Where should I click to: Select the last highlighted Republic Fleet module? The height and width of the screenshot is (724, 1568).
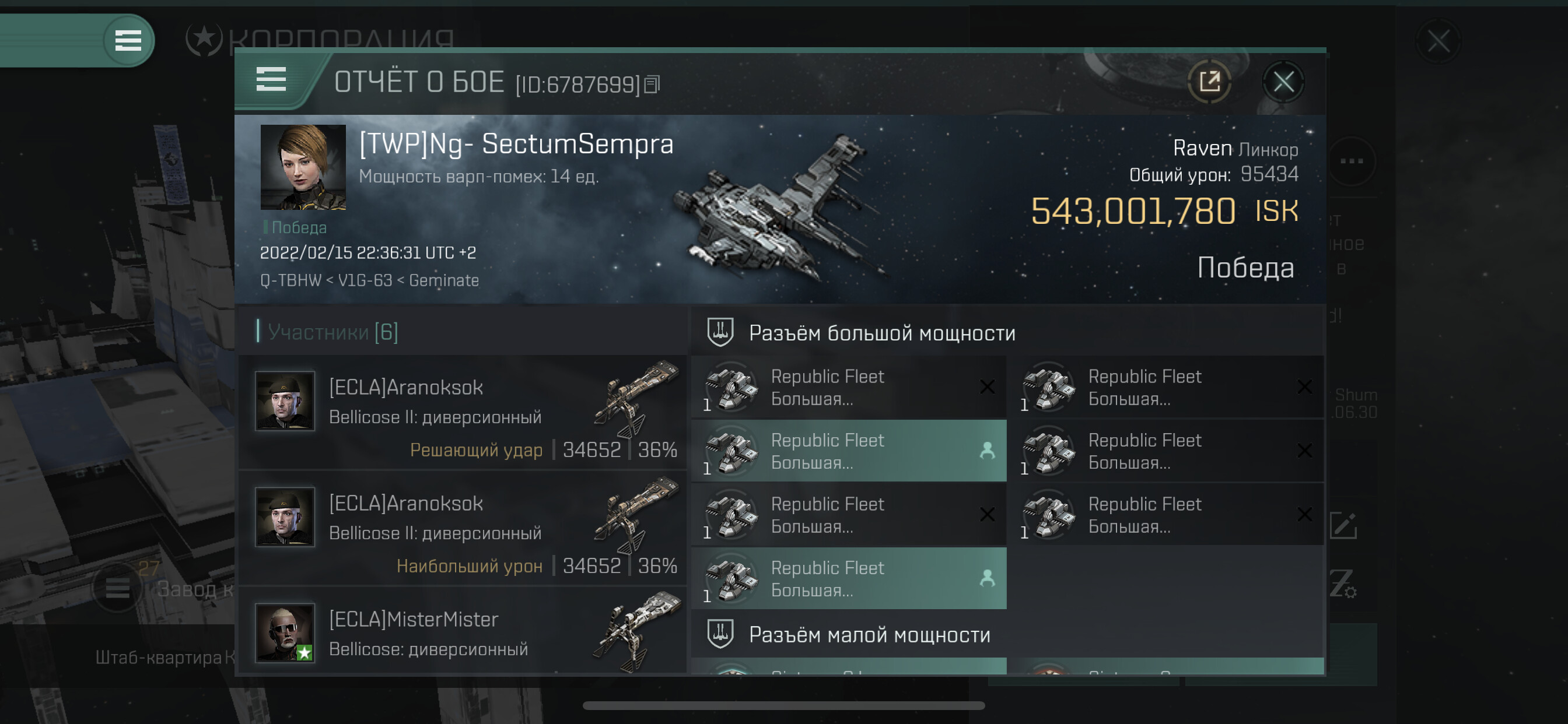[x=849, y=579]
